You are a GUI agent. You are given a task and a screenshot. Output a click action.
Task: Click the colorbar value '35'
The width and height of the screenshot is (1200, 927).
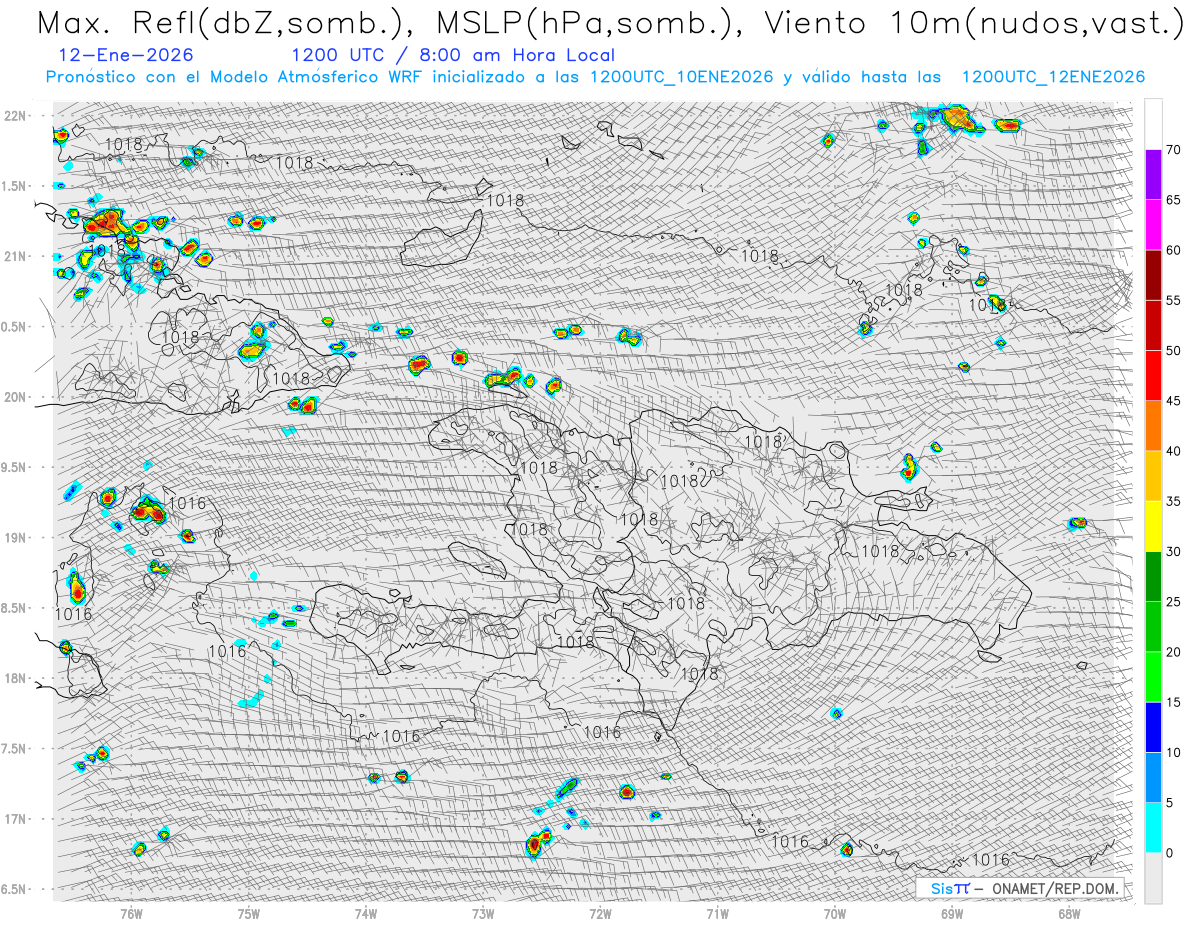(x=1173, y=501)
